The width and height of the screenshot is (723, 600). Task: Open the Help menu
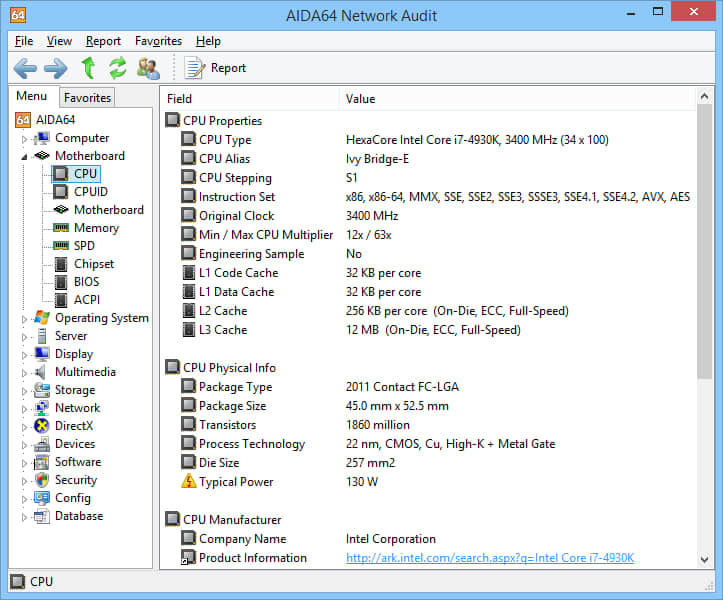[x=208, y=41]
